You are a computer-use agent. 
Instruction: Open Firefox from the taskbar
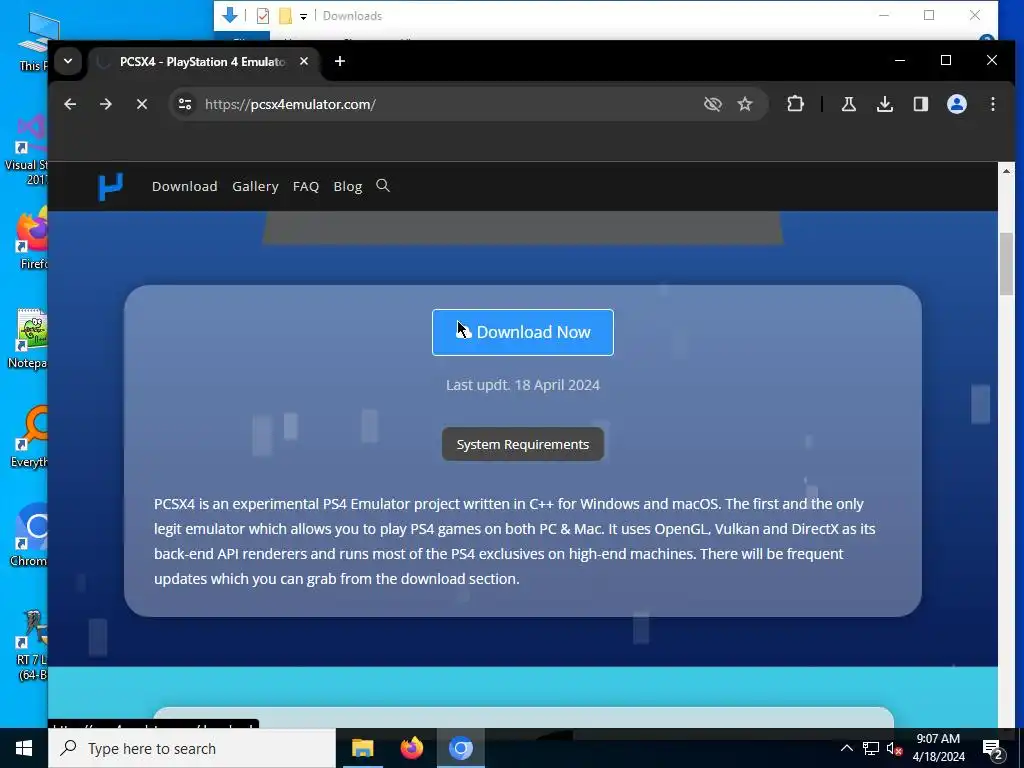[411, 748]
